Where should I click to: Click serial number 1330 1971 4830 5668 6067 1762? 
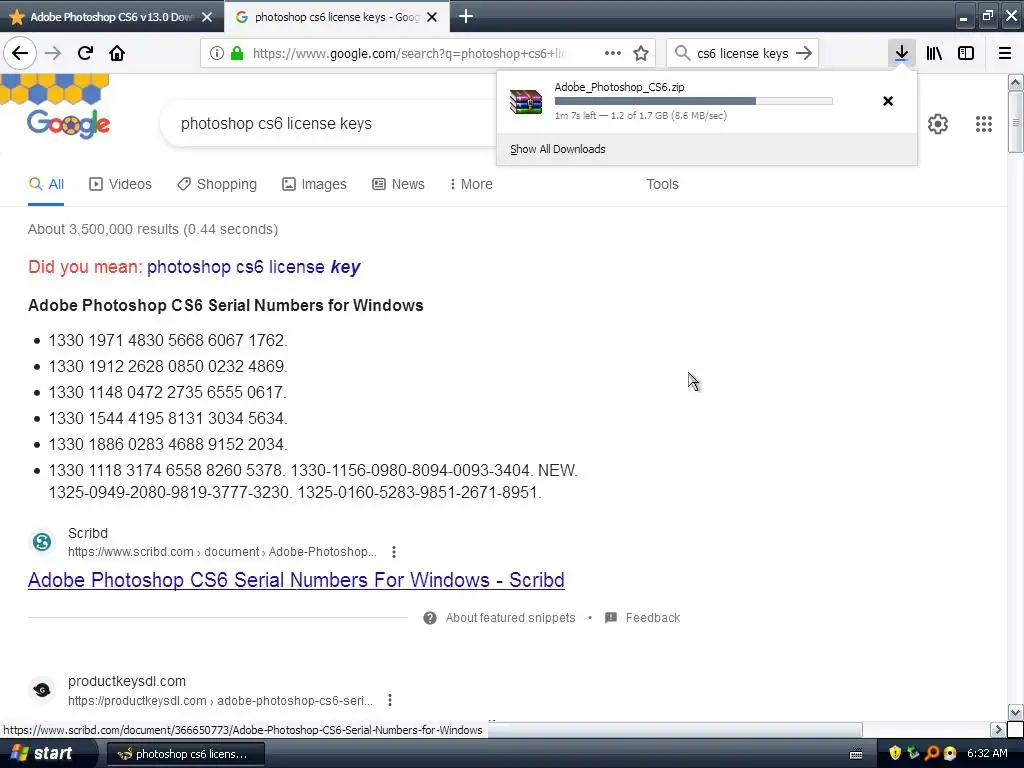(x=168, y=340)
